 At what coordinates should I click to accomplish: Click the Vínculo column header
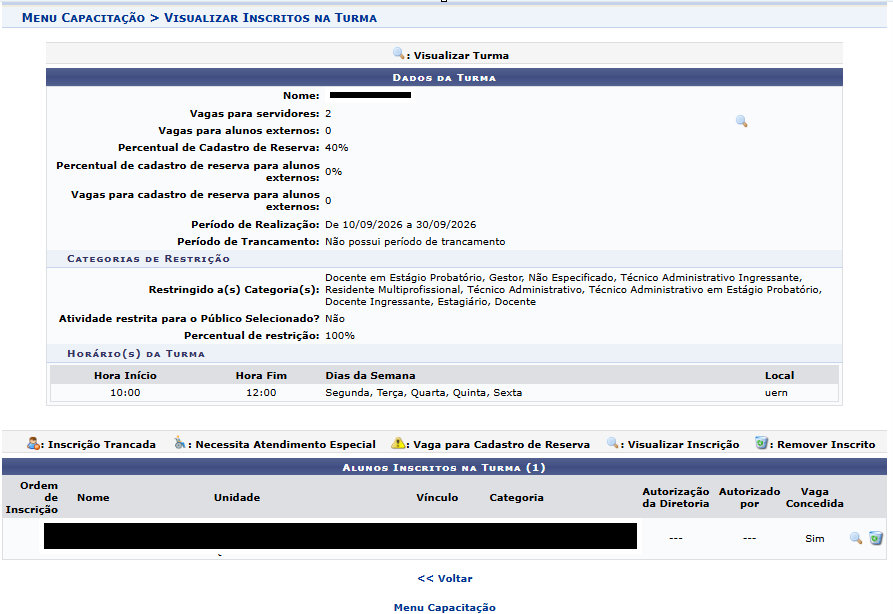pos(437,498)
